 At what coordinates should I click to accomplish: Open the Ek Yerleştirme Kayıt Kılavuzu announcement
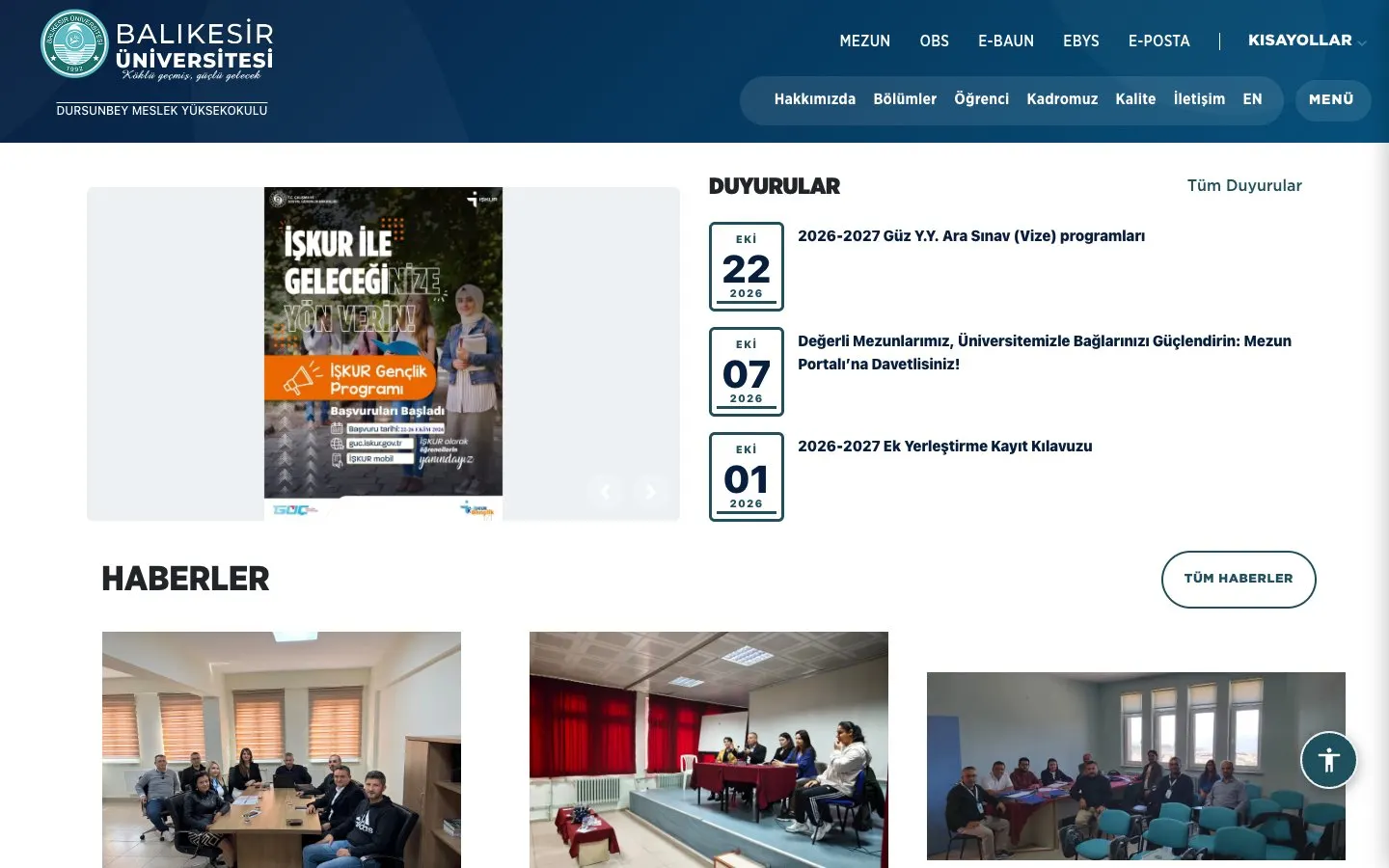[x=945, y=447]
